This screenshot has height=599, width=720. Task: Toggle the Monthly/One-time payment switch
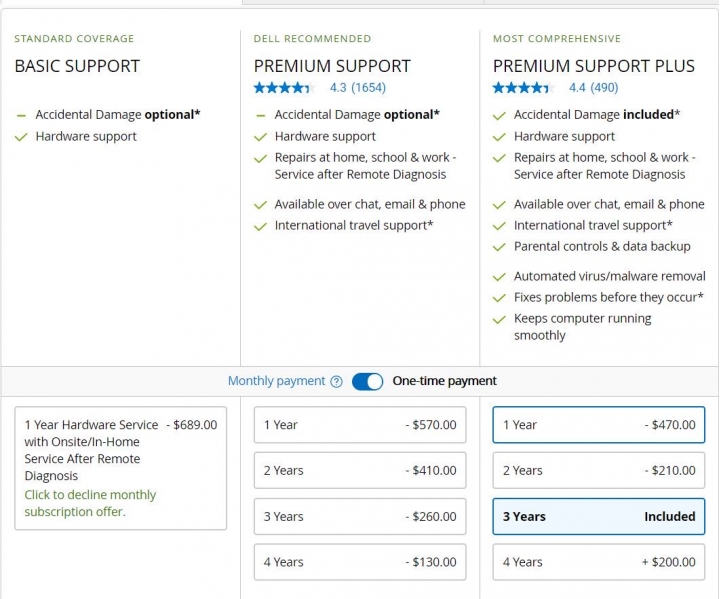(367, 382)
